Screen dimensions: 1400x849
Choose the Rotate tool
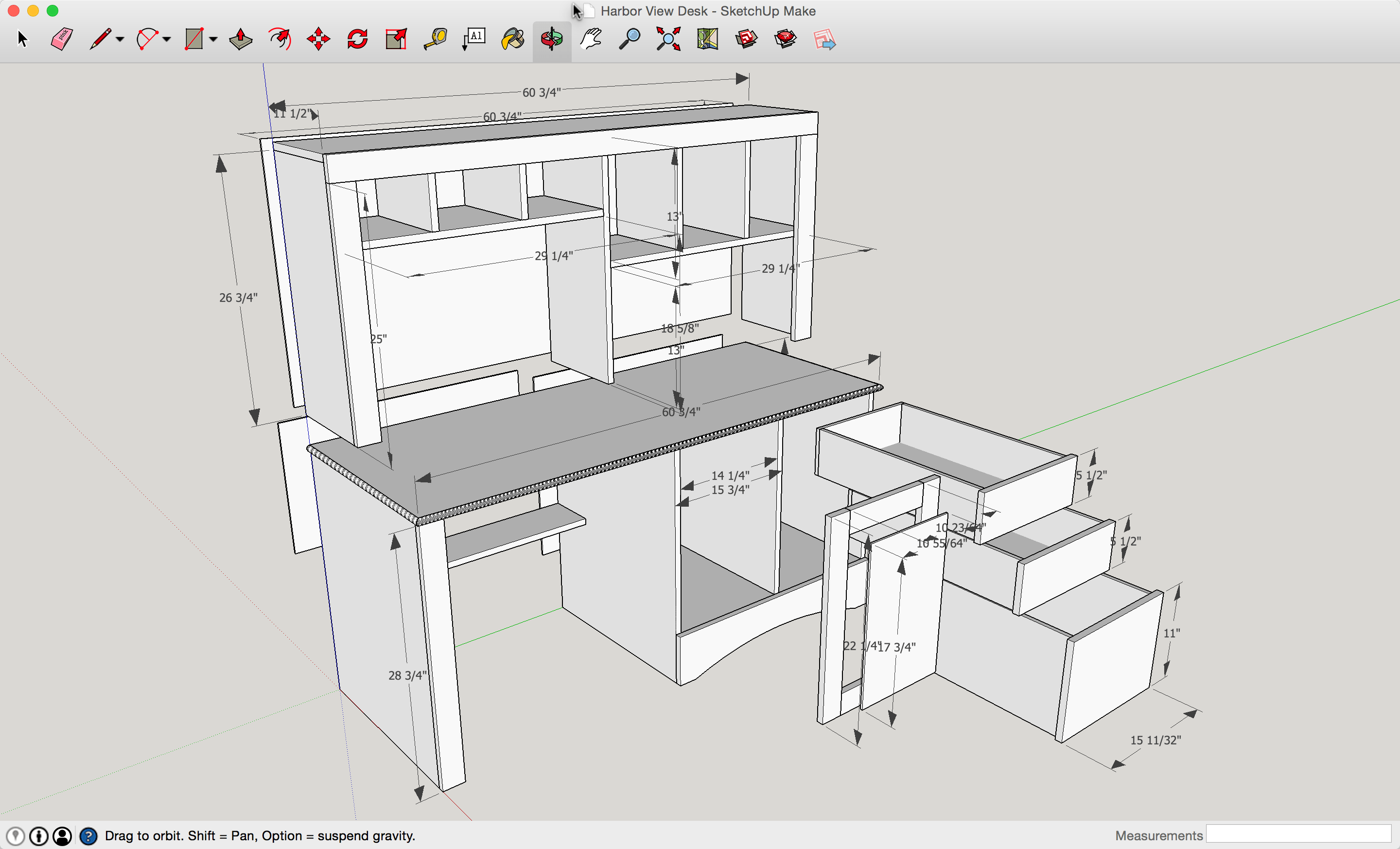coord(357,39)
